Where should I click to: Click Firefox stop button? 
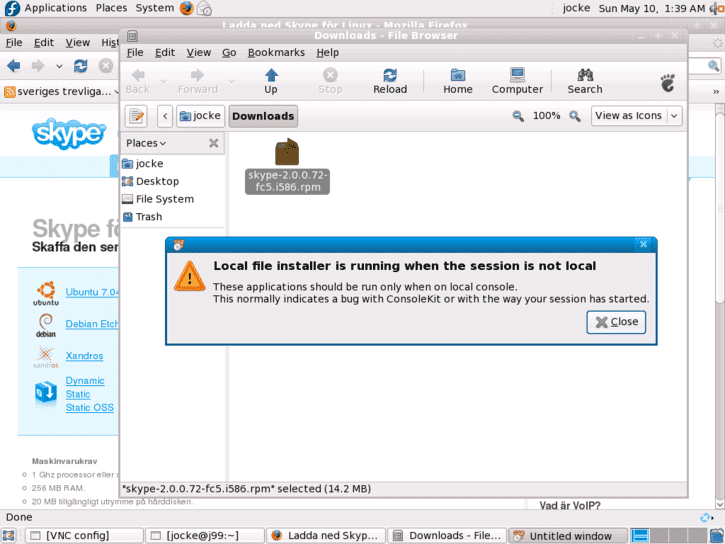(105, 66)
